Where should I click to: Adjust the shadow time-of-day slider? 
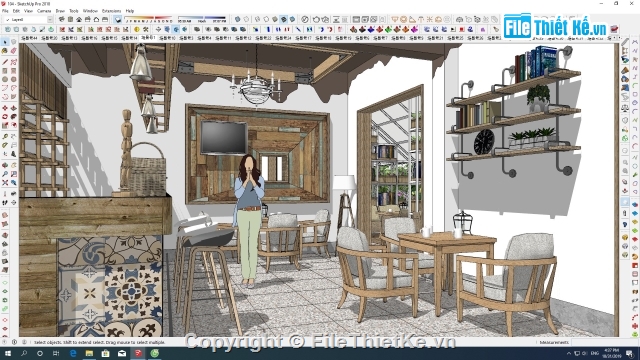[x=202, y=19]
